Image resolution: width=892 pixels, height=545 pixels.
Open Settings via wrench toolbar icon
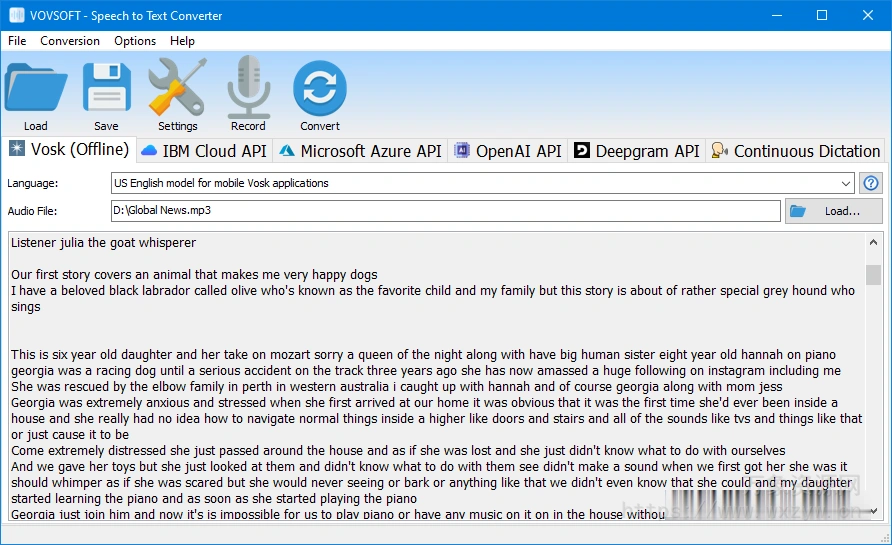[177, 89]
